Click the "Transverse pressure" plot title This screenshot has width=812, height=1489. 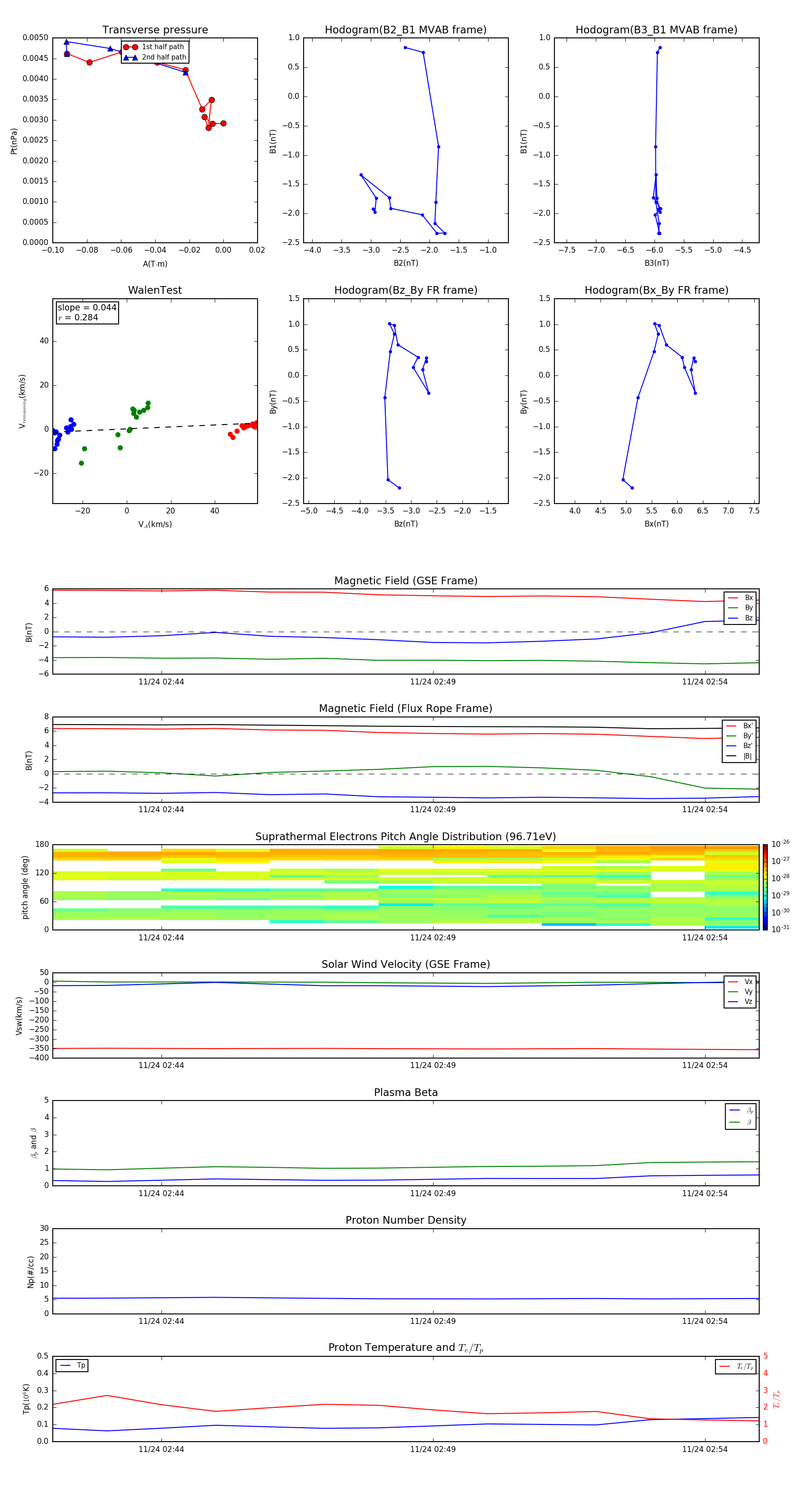(x=155, y=30)
